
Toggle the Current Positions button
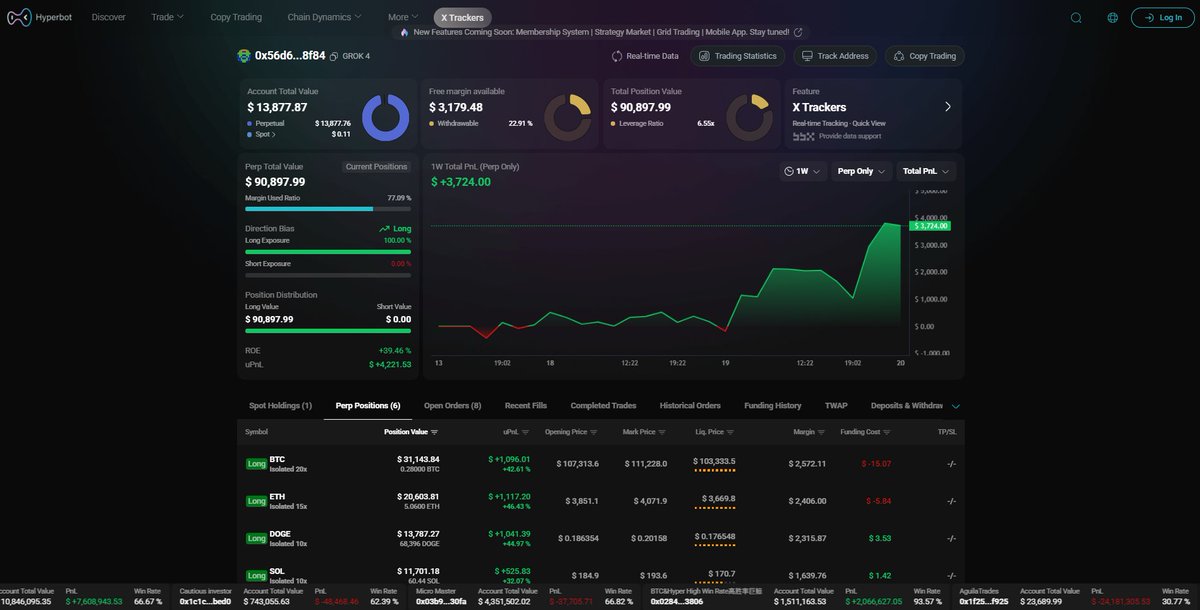377,167
